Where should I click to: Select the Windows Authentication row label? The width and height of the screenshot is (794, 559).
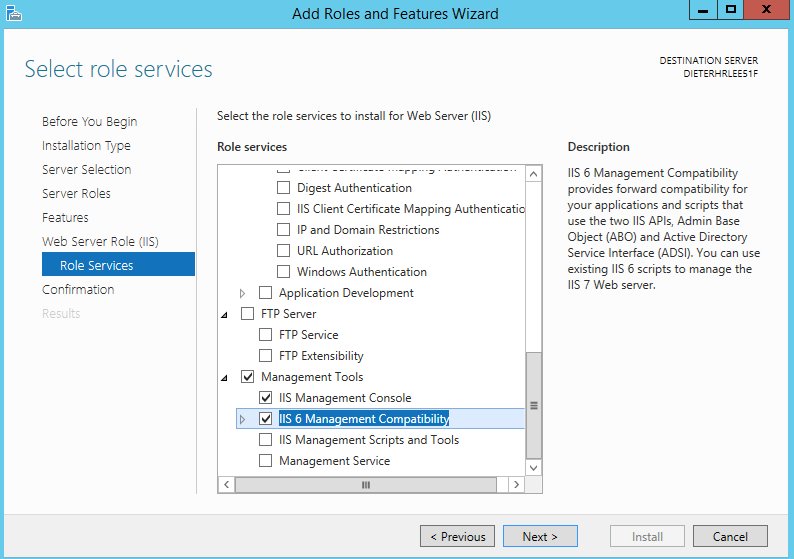tap(362, 272)
